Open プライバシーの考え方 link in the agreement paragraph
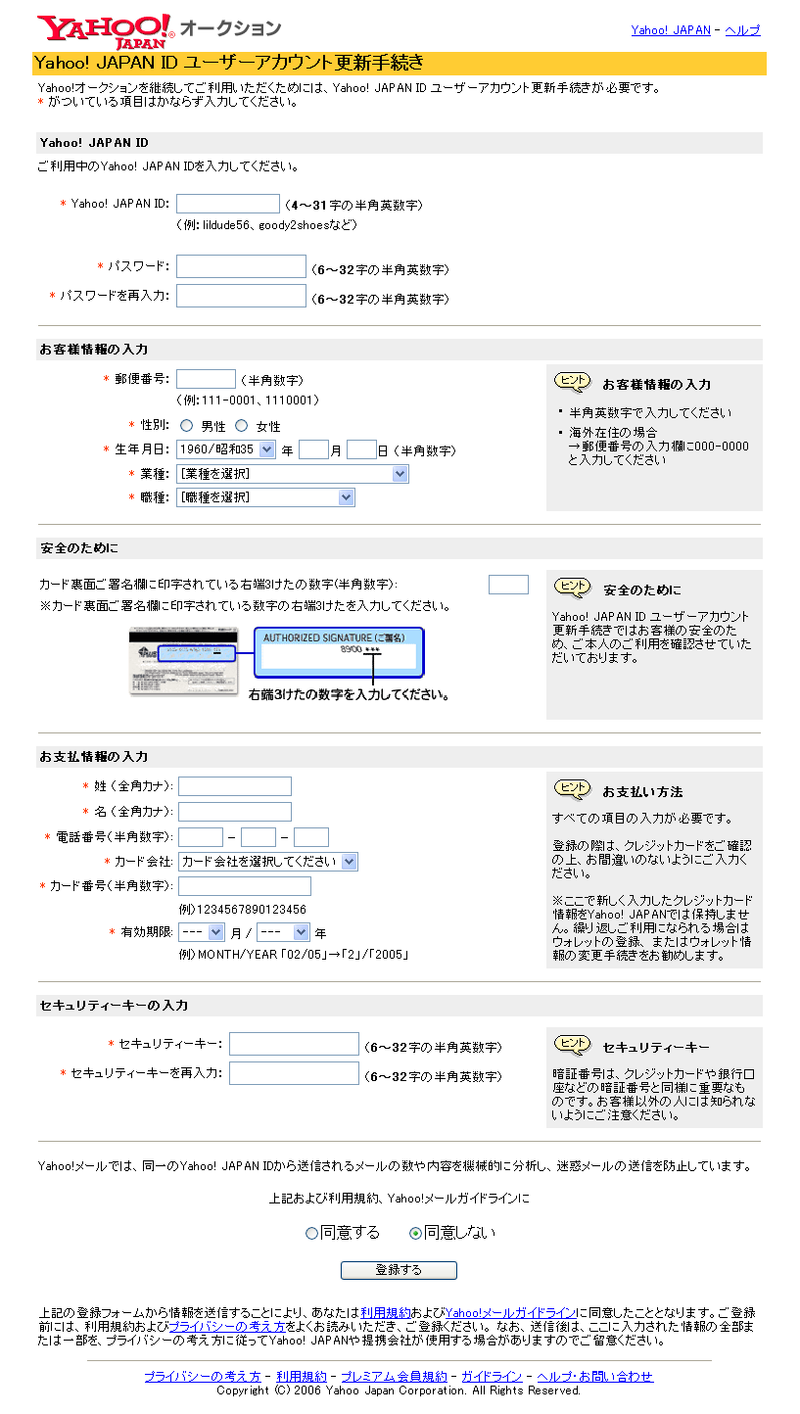Screen dimensions: 800x1414 [226, 1326]
